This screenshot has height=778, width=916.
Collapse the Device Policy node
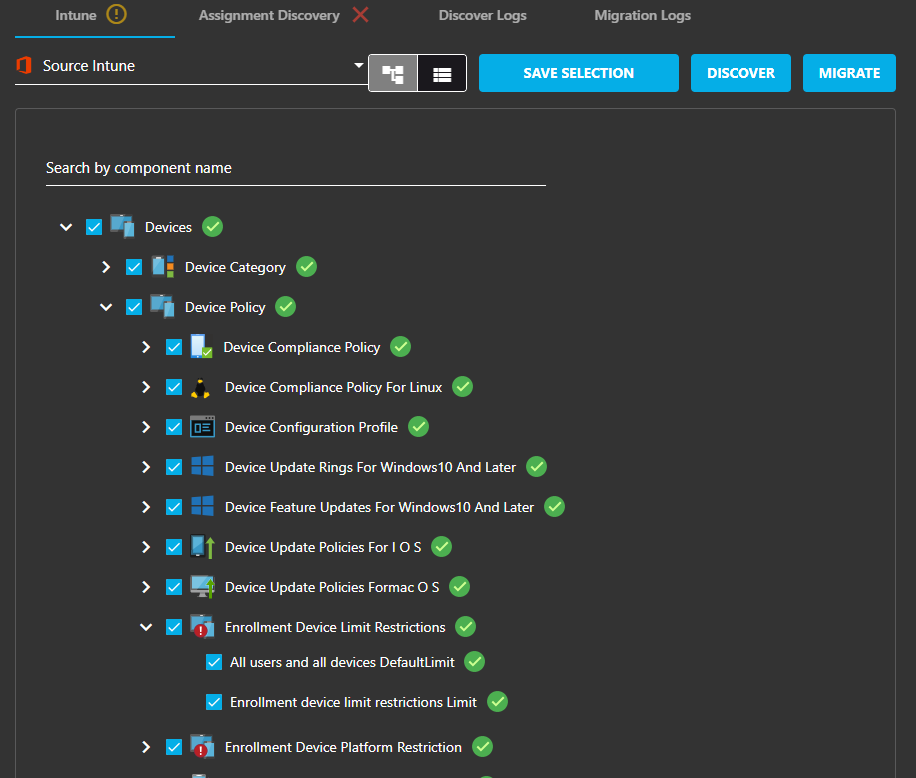click(106, 307)
